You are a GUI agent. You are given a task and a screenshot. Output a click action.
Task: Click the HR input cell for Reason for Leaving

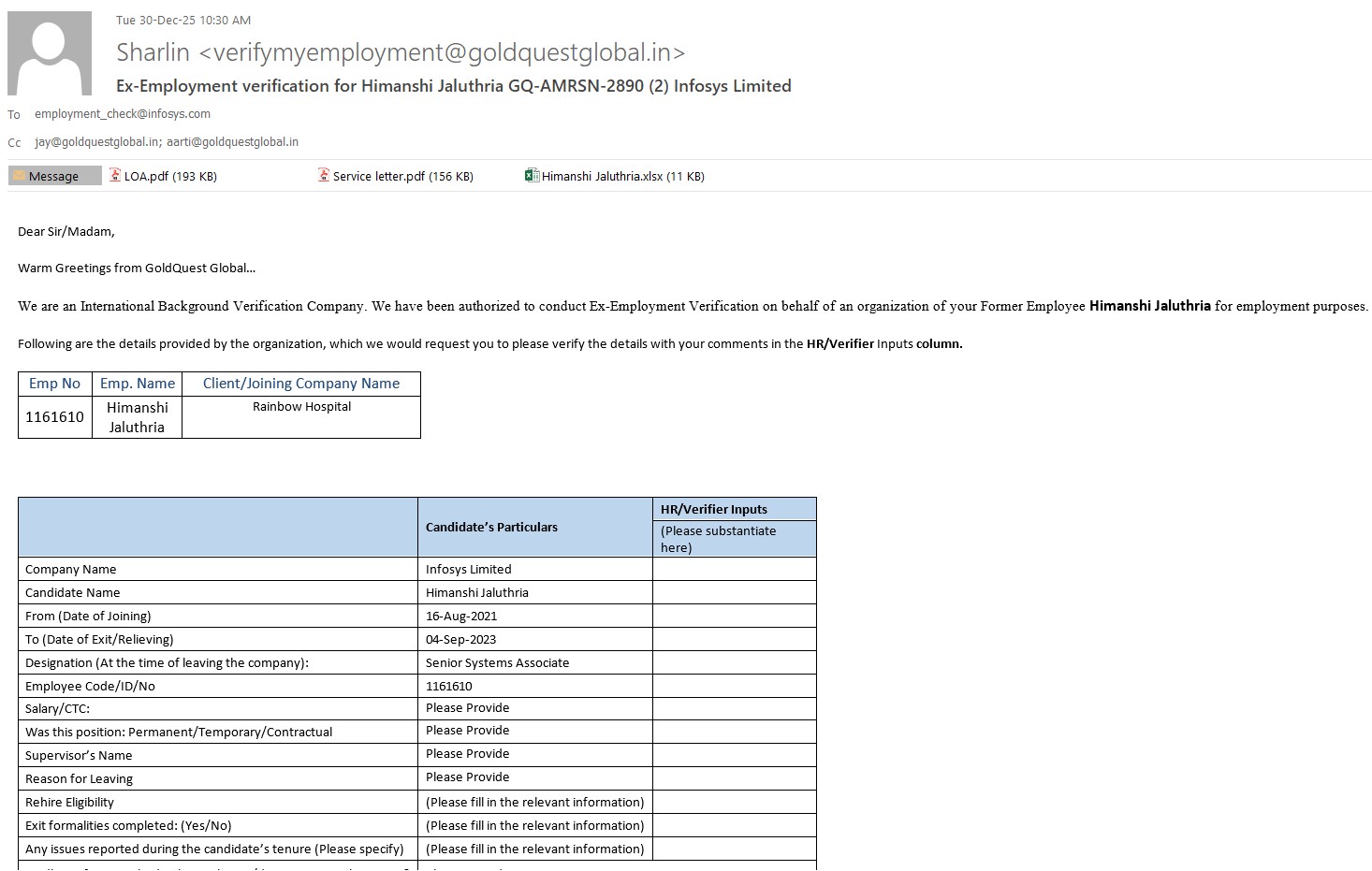click(x=734, y=777)
